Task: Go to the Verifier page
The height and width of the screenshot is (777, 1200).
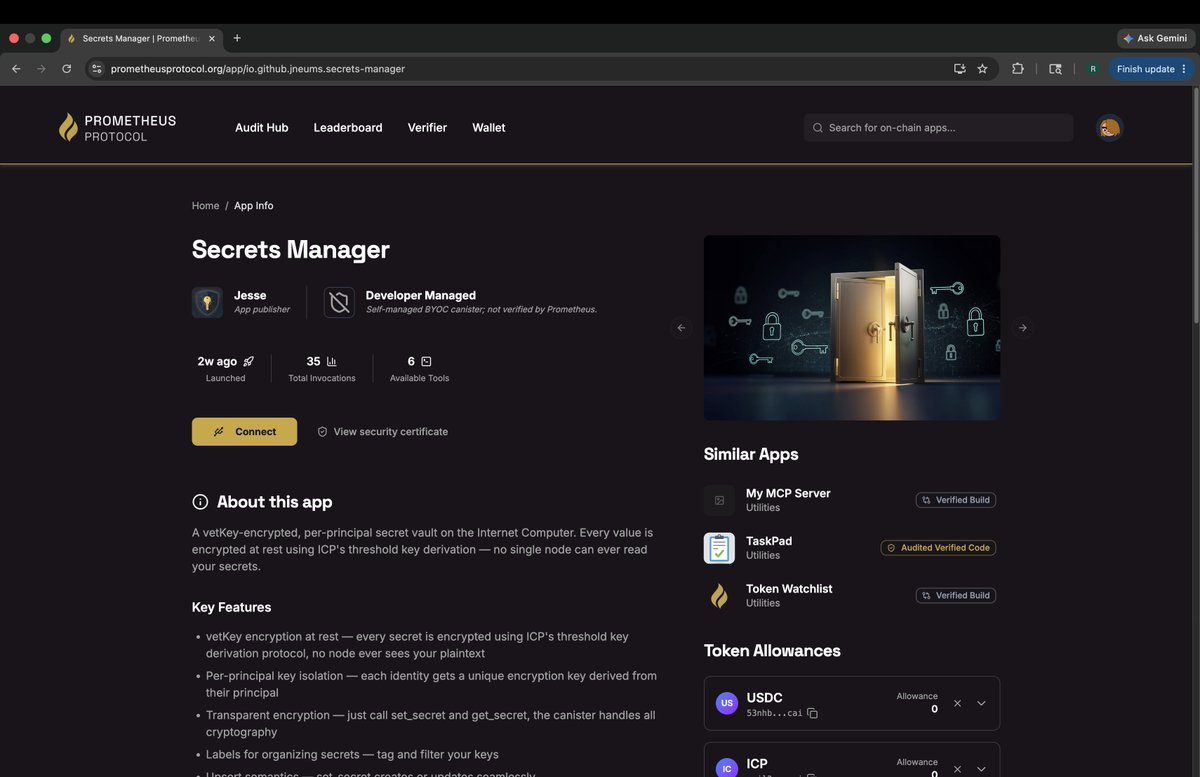Action: pos(427,128)
